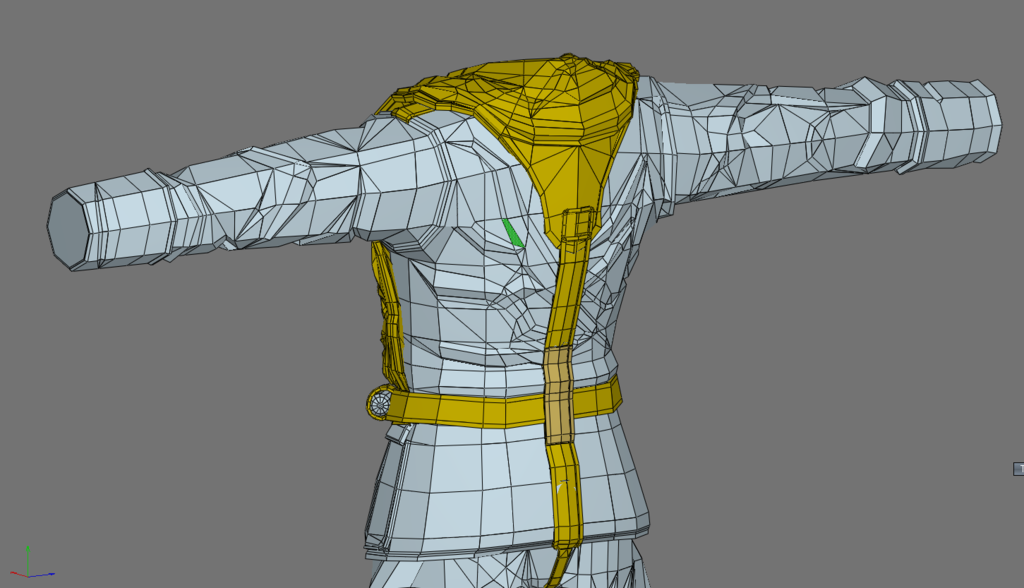Viewport: 1024px width, 588px height.
Task: Select the tan segment of diagonal strap
Action: 558,395
